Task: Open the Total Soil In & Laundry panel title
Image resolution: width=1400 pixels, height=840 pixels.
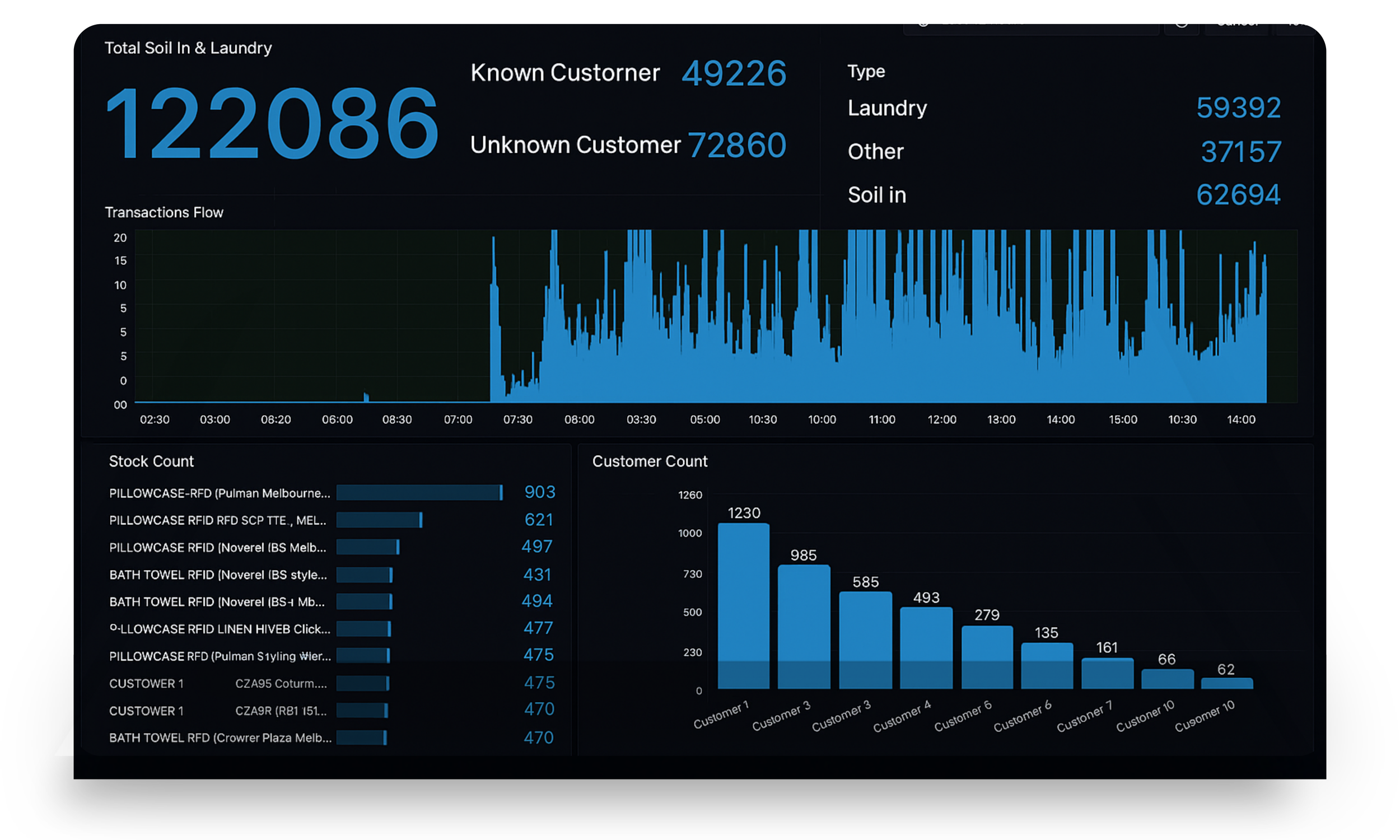Action: pos(188,48)
